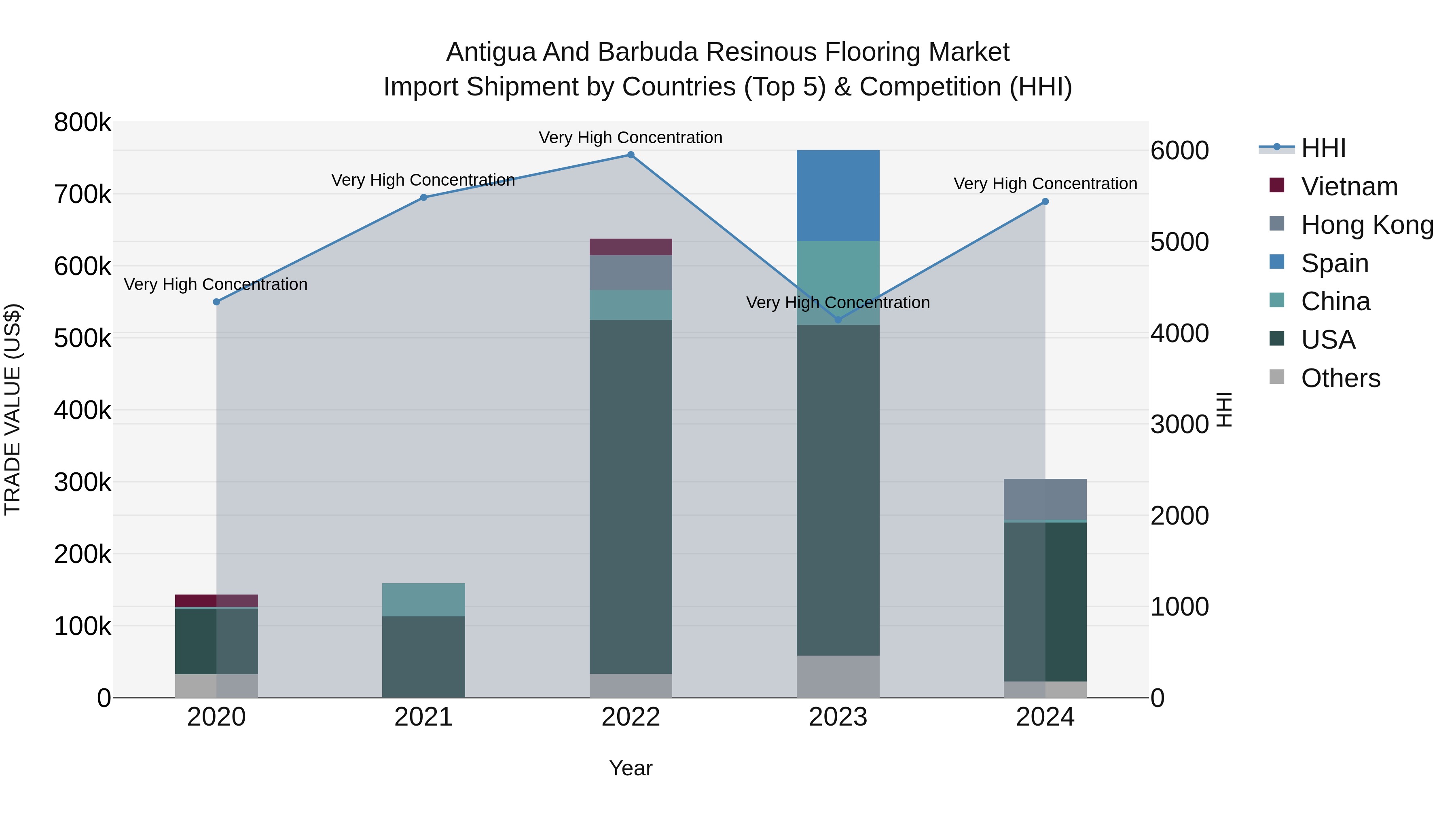Toggle the Others legend label
The height and width of the screenshot is (819, 1456).
1341,378
